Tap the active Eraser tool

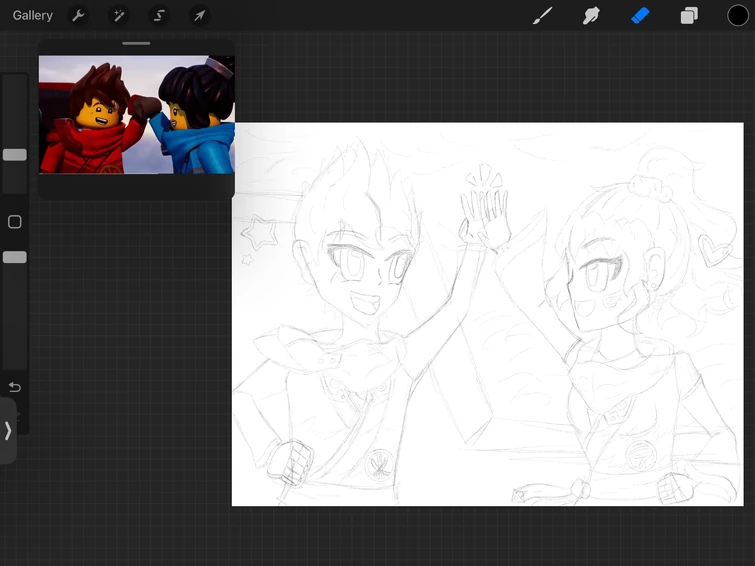click(640, 15)
